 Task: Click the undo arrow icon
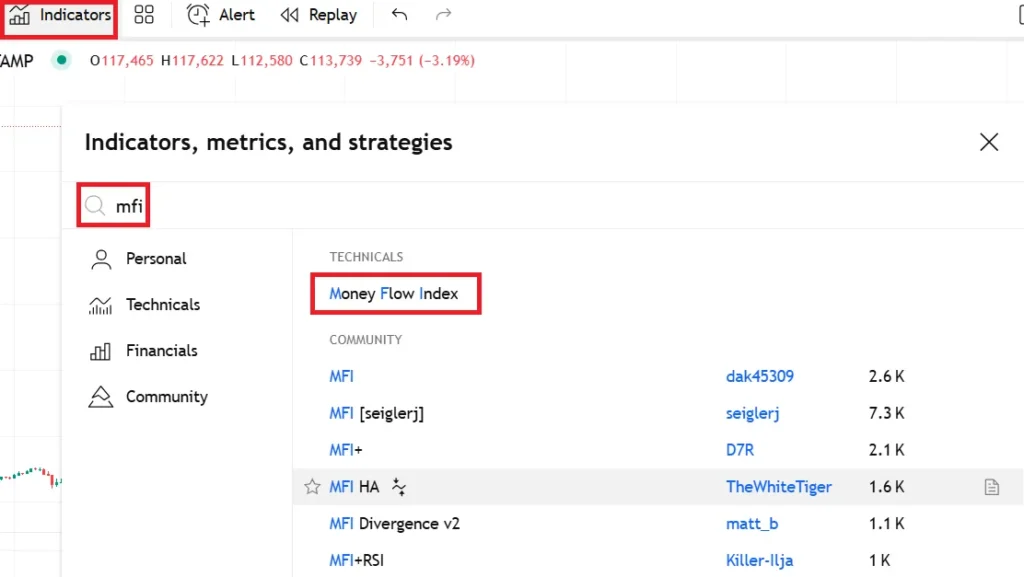click(400, 15)
